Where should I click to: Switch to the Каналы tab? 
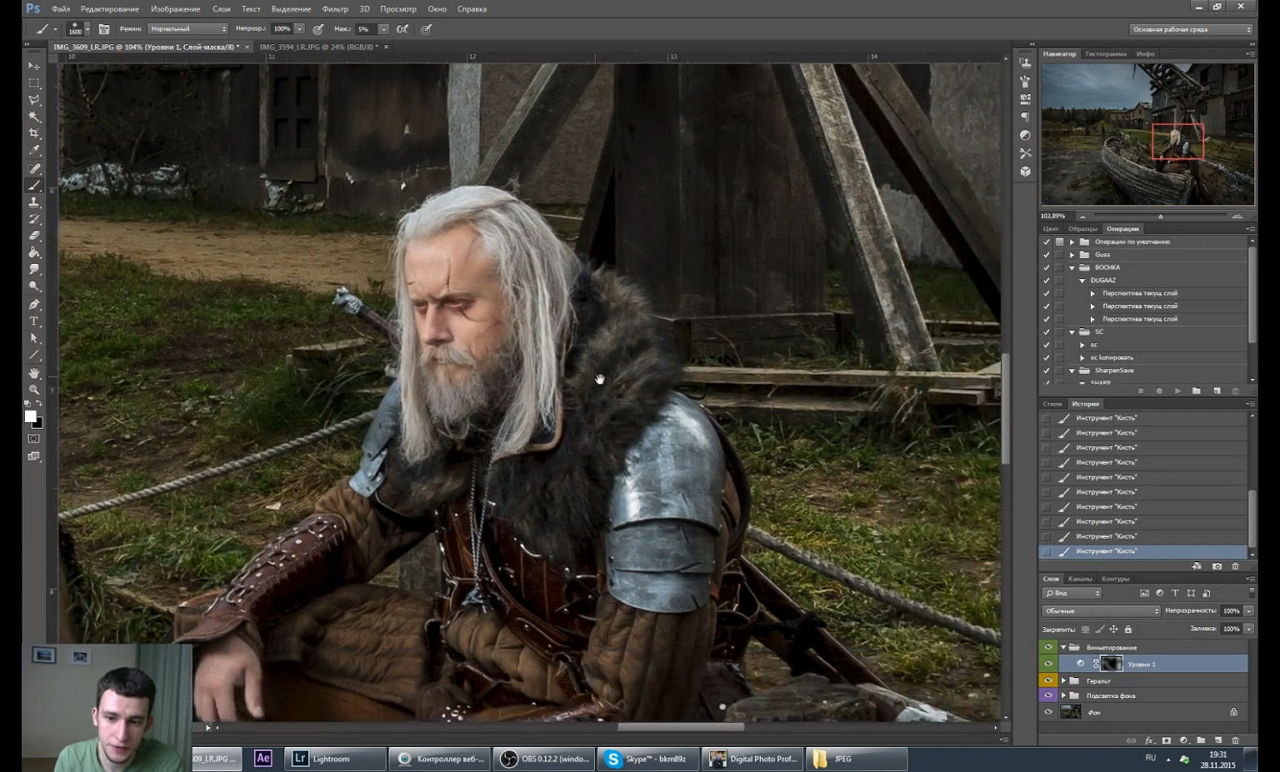[1080, 579]
